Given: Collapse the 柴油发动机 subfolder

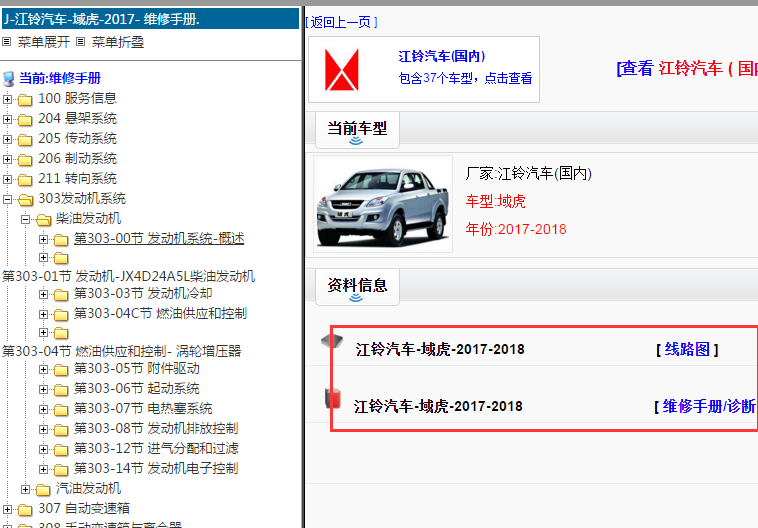Looking at the screenshot, I should (x=25, y=219).
